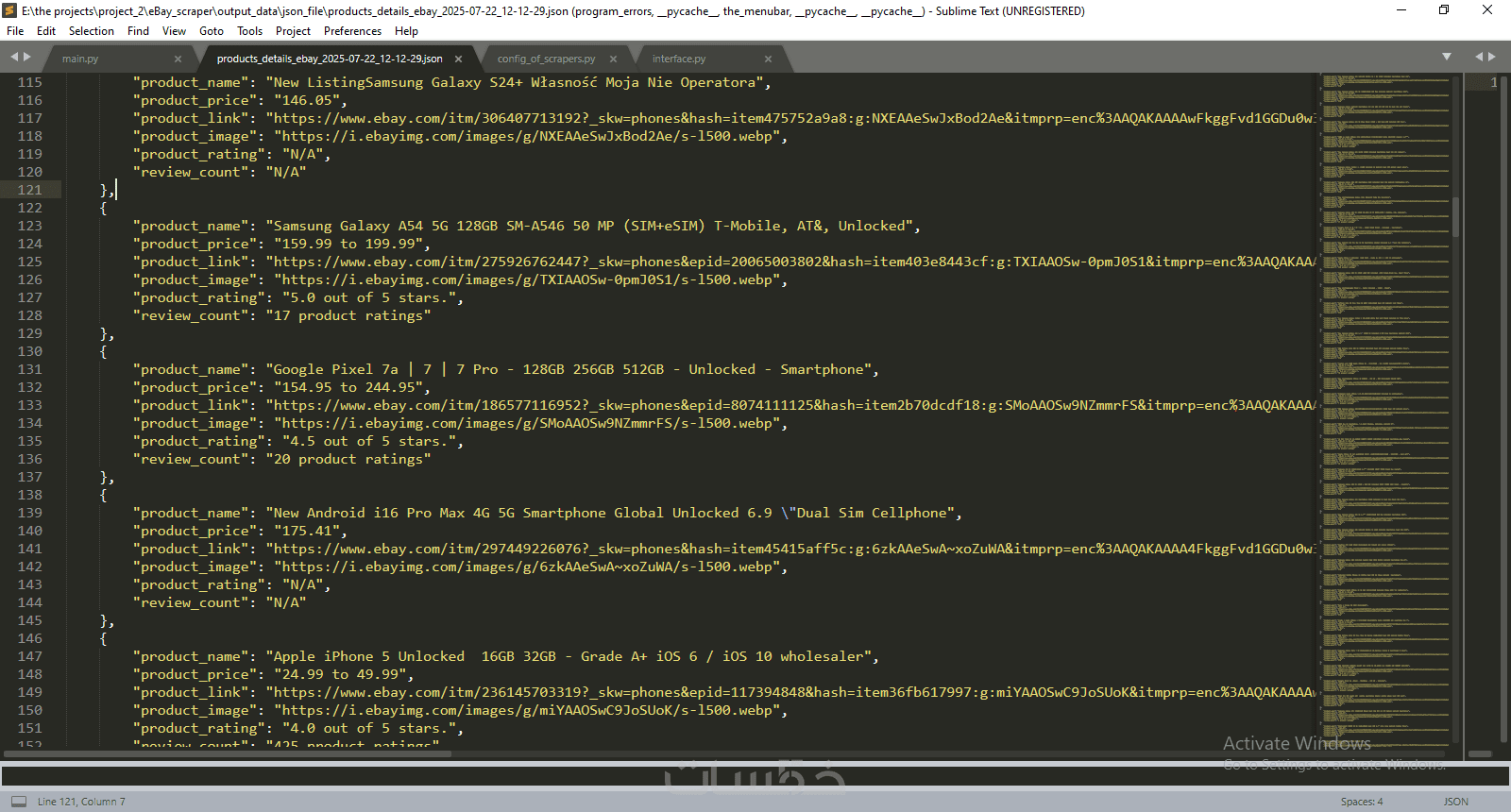Click the price value "154.95 to 244.95"

(x=348, y=387)
